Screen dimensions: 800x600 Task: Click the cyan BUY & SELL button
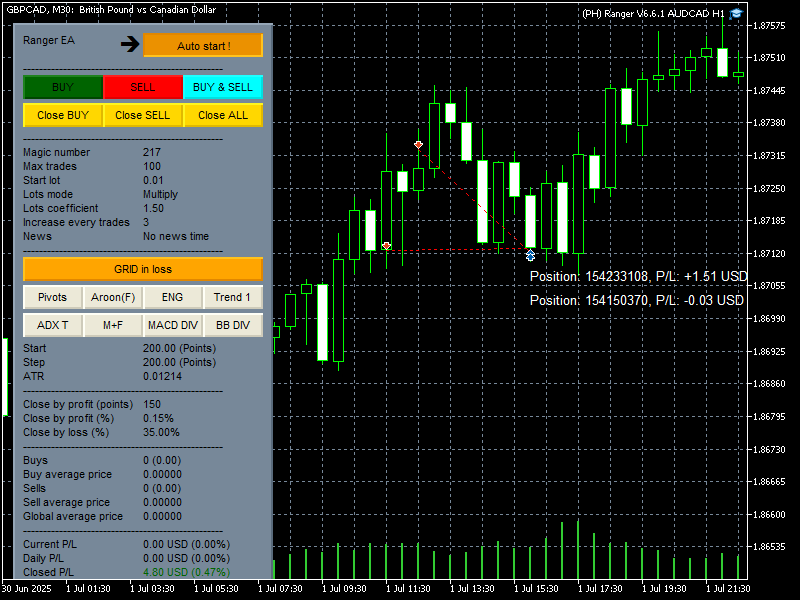coord(223,87)
